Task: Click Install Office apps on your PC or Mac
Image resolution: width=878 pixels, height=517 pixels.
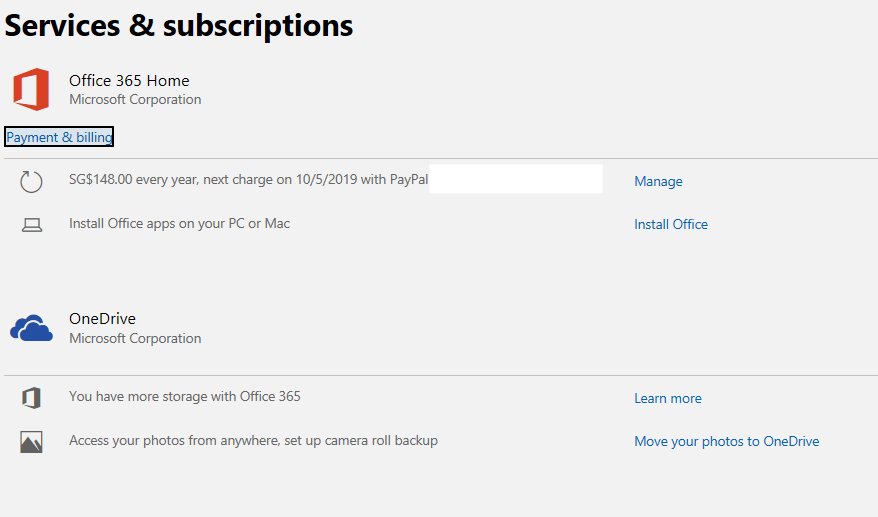Action: point(180,223)
